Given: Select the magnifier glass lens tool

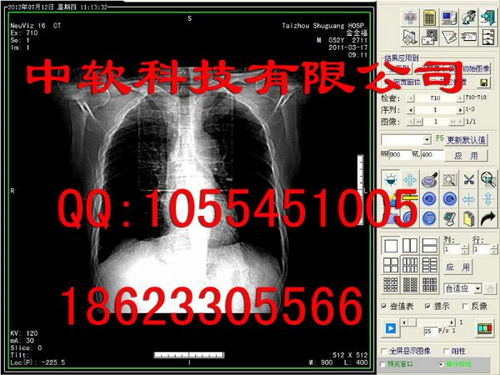Looking at the screenshot, I should pyautogui.click(x=429, y=180).
